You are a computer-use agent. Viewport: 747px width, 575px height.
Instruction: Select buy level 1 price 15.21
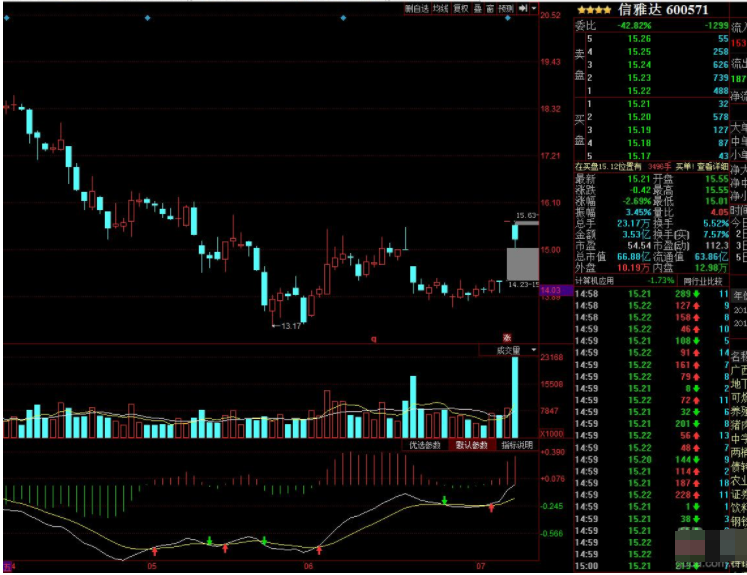639,104
